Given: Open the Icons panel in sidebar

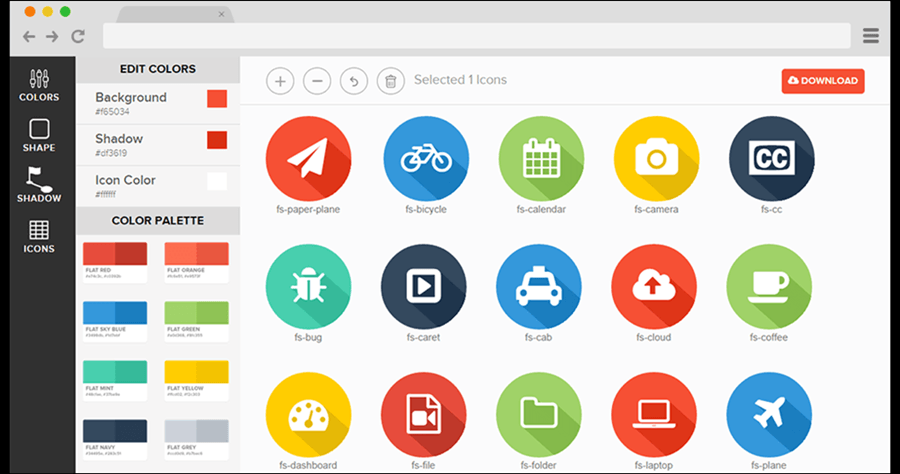Looking at the screenshot, I should tap(39, 236).
